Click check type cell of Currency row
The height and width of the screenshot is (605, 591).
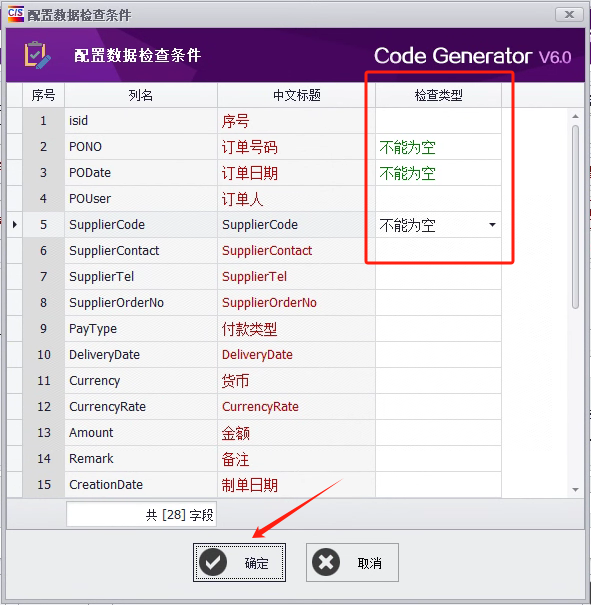(x=438, y=381)
